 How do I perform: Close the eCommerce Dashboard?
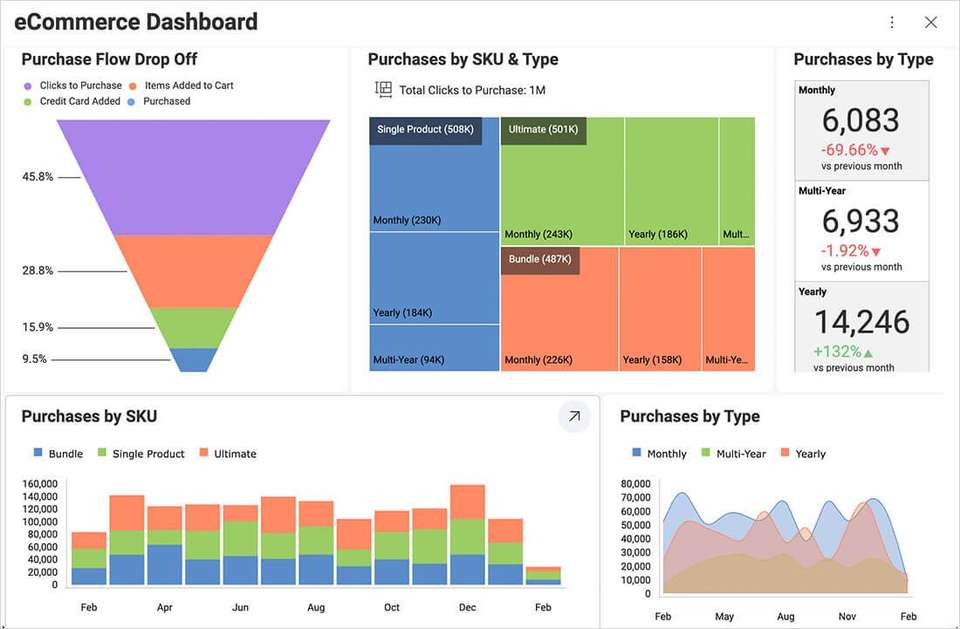coord(931,22)
